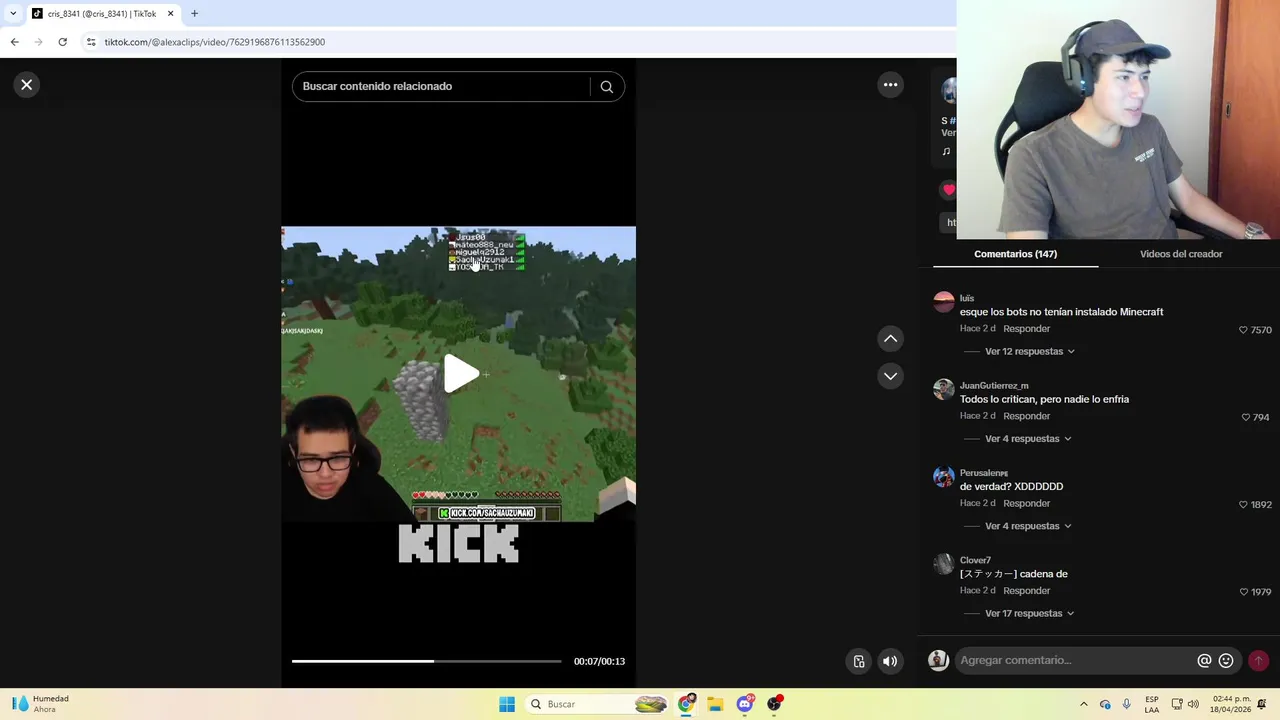Expand Ver 4 respuestas under JuanGutierrez_m
The width and height of the screenshot is (1280, 720).
pos(1028,439)
